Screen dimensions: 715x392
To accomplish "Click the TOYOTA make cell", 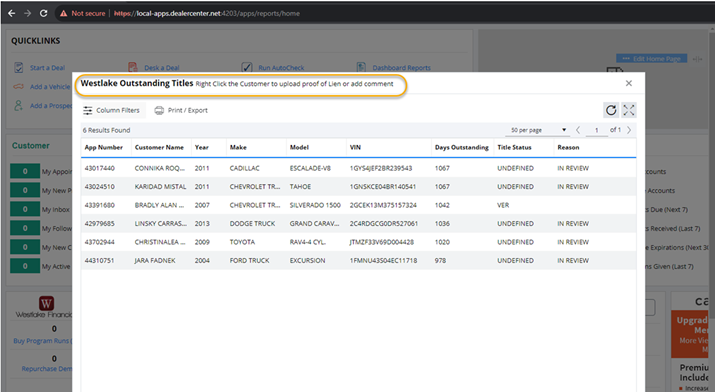I will (x=242, y=242).
